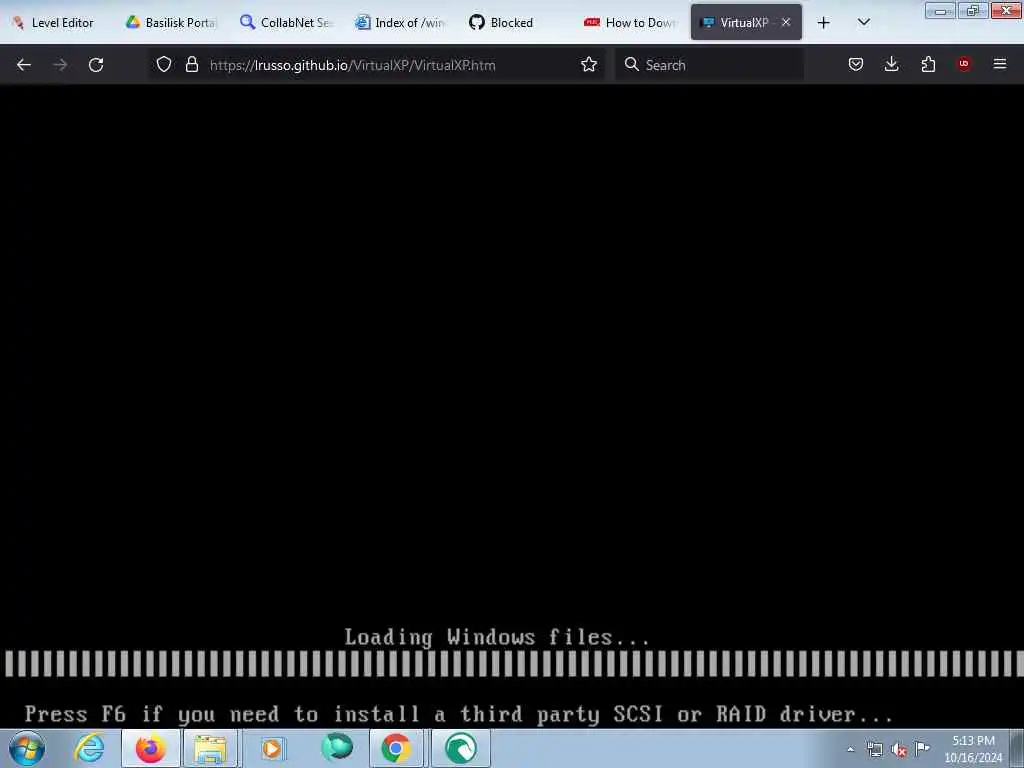Reload the VirtualXP page
The image size is (1024, 768).
point(96,65)
